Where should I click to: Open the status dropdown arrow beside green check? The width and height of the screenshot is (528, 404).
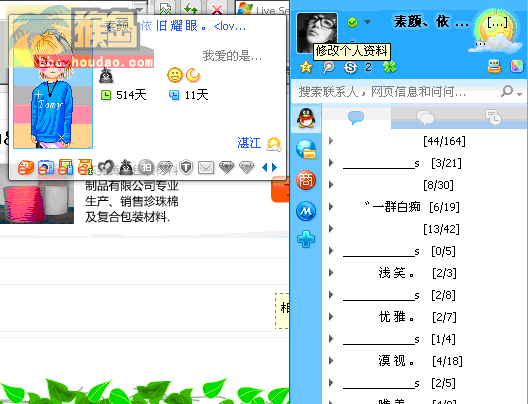367,22
